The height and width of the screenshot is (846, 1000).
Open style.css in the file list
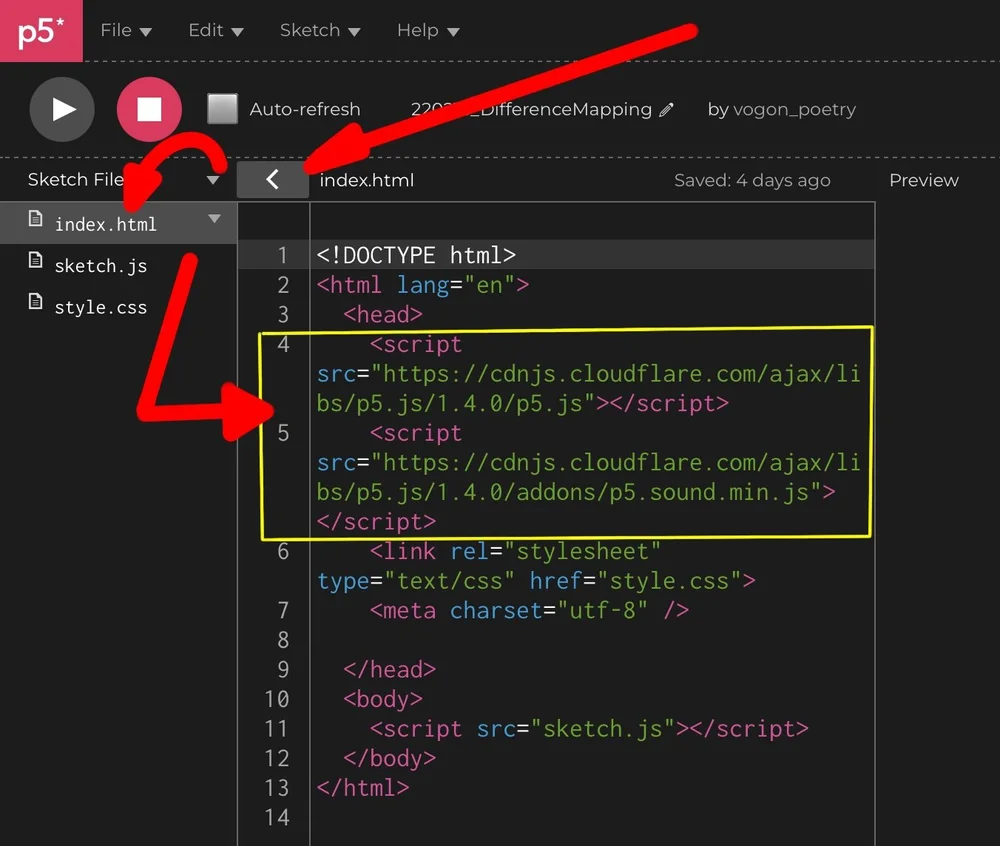101,307
